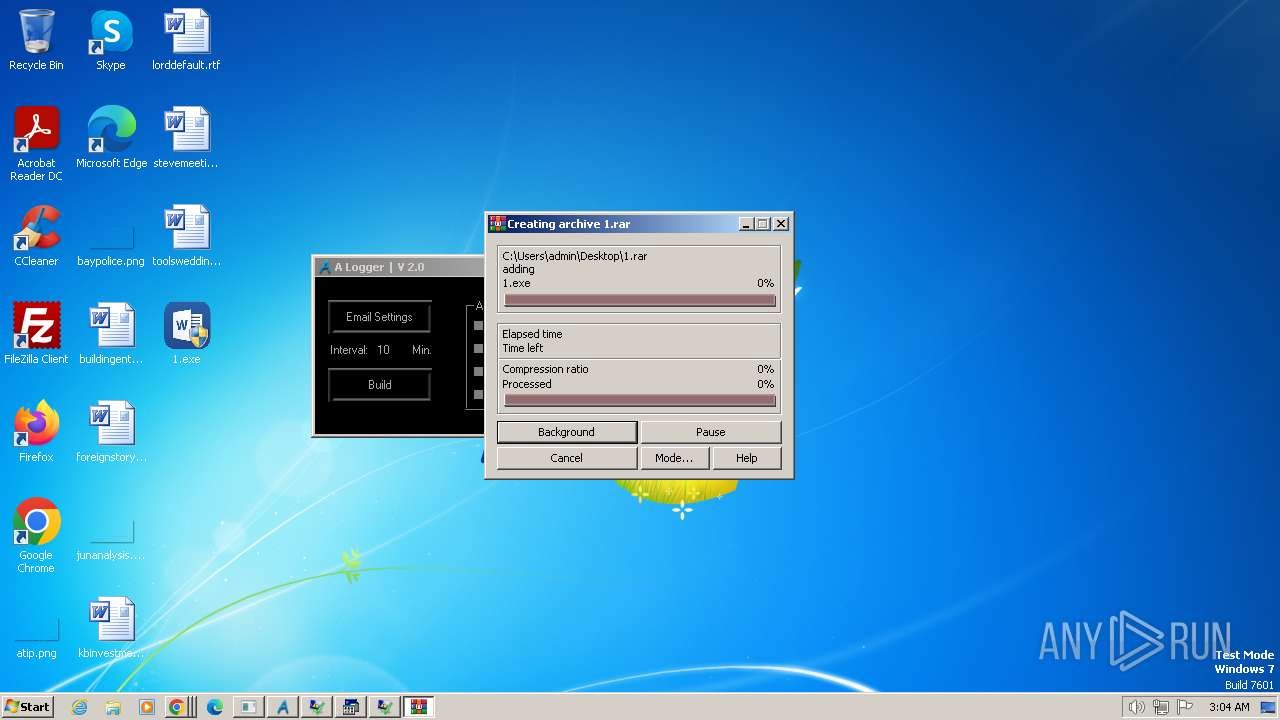Close the Creating archive 1.rar dialog

781,224
